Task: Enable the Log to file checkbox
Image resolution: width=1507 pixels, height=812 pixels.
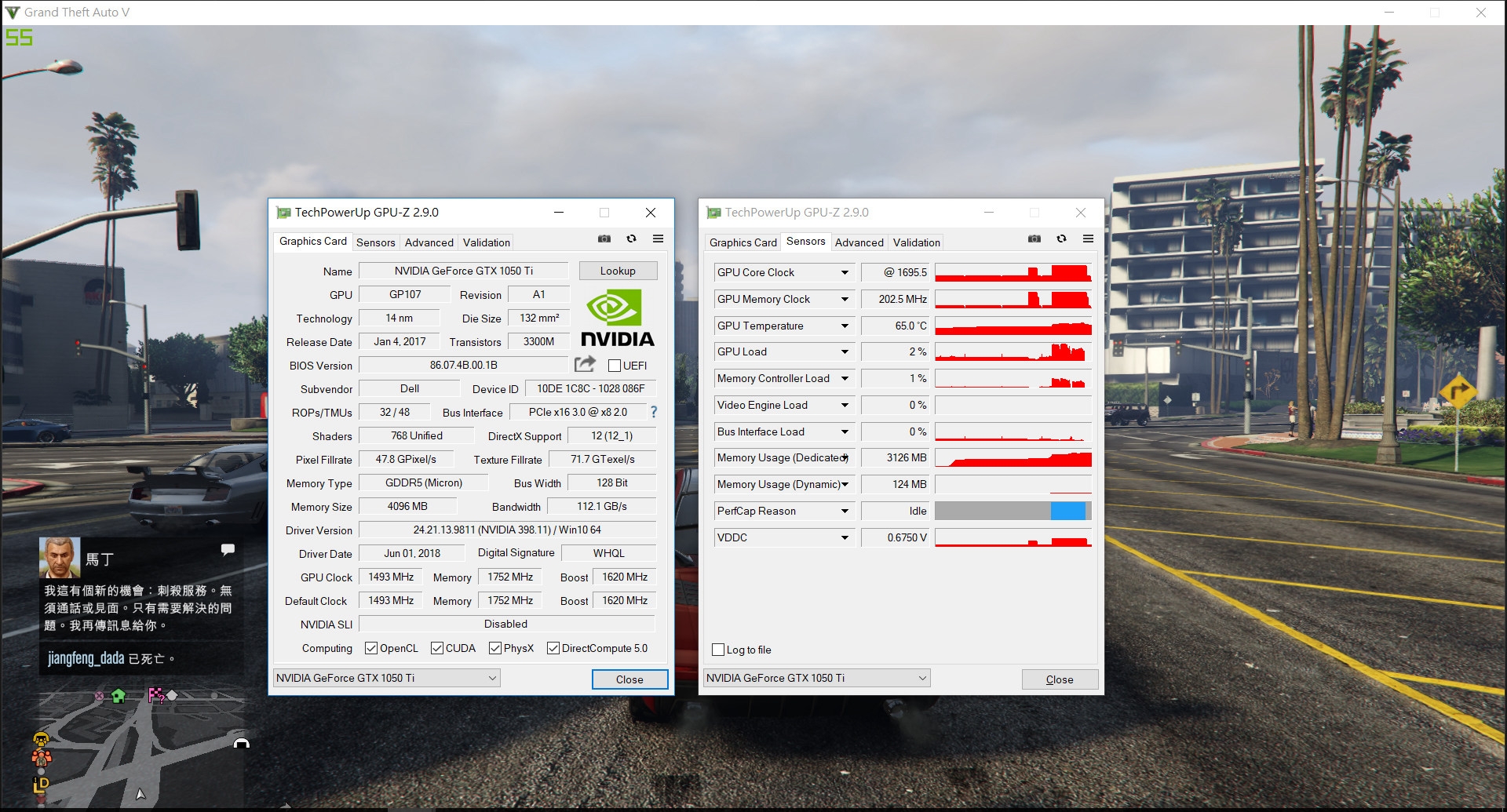Action: tap(718, 650)
